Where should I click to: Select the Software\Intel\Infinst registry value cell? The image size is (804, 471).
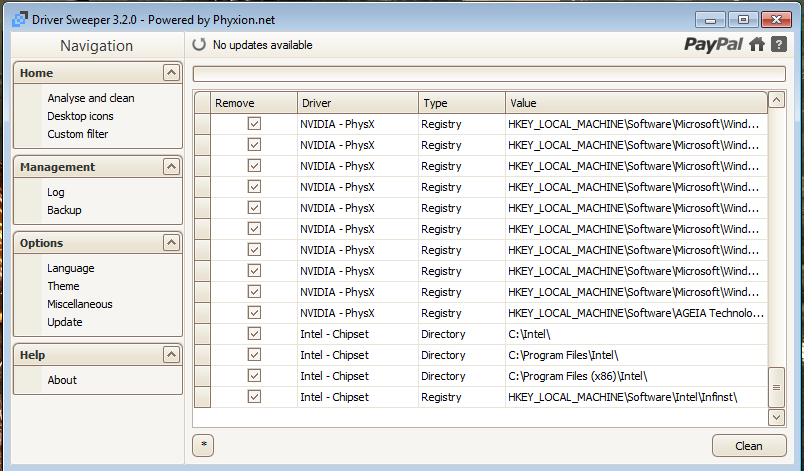click(636, 397)
